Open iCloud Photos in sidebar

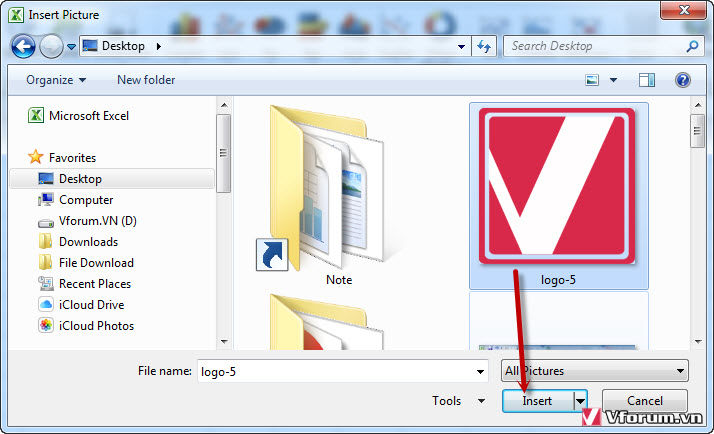[97, 326]
